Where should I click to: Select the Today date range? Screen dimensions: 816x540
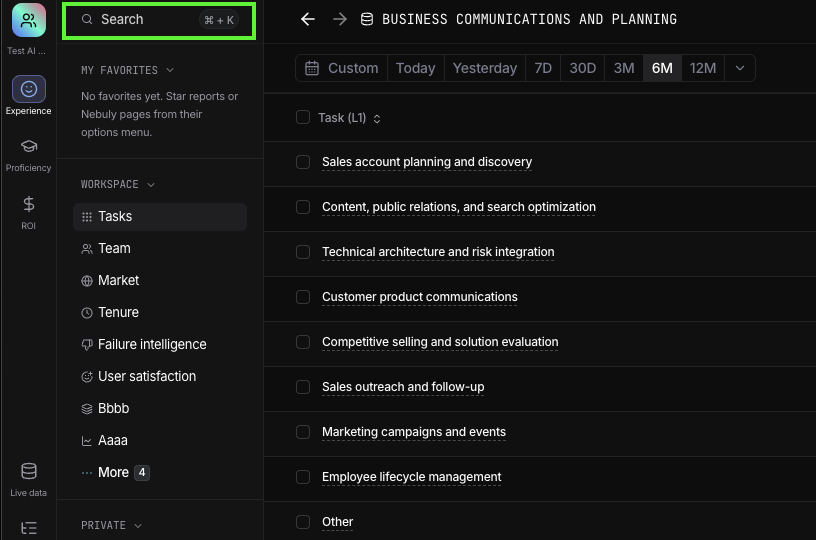click(415, 68)
